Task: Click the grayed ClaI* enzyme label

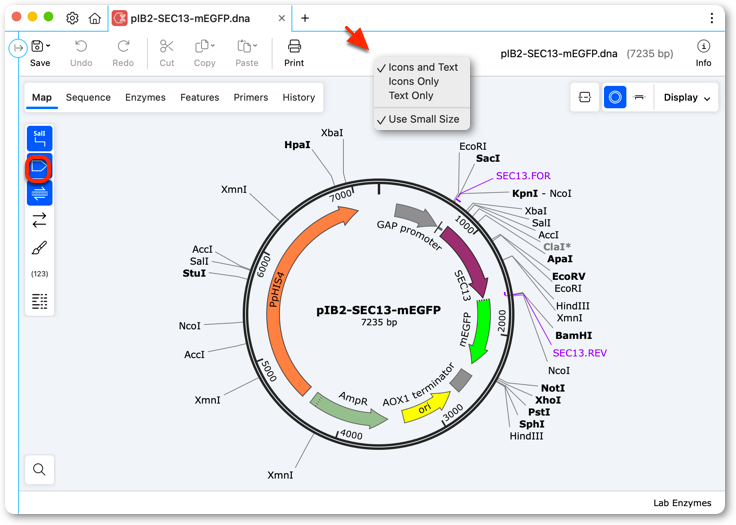Action: [x=557, y=247]
